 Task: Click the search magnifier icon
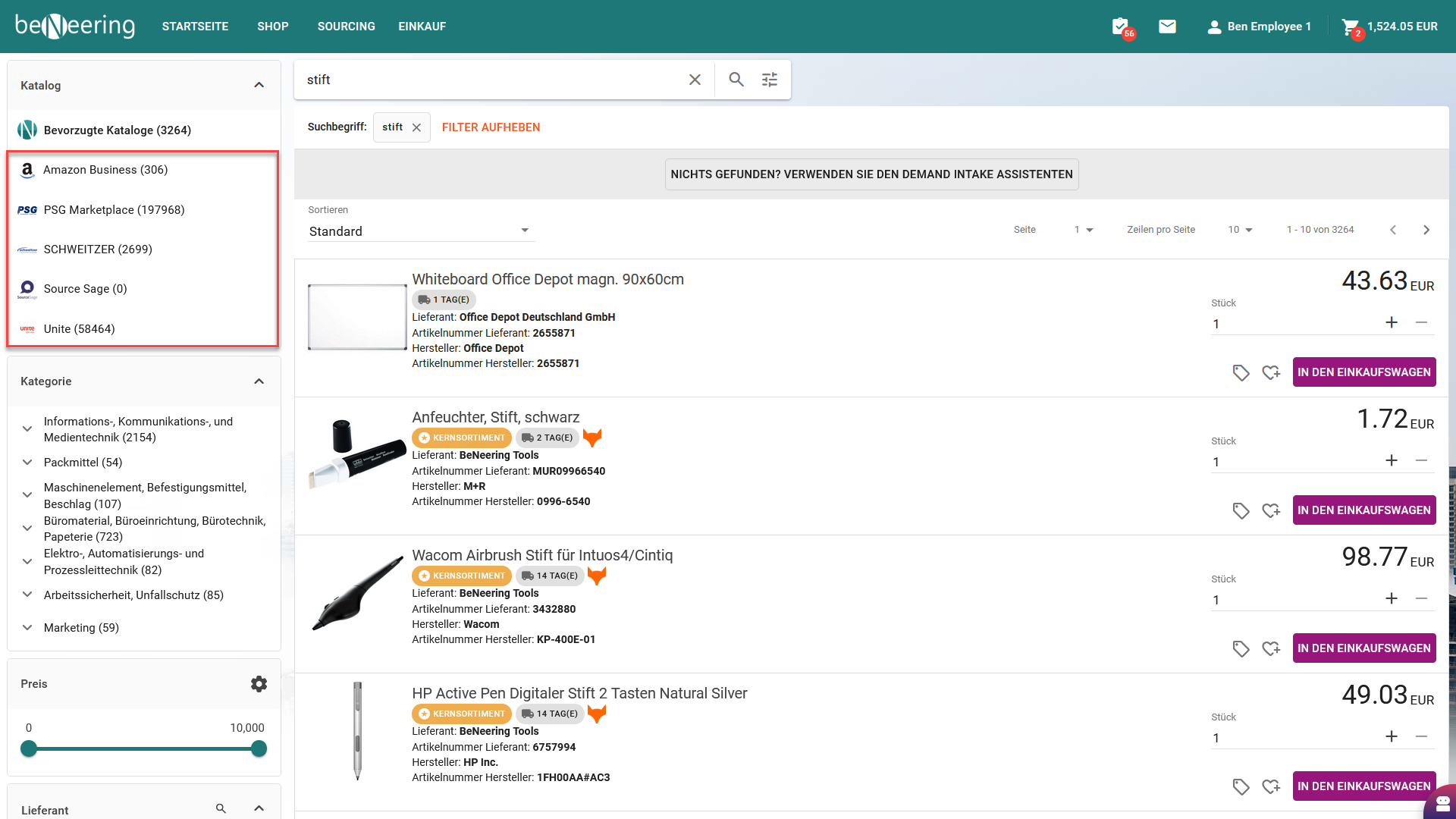coord(736,80)
